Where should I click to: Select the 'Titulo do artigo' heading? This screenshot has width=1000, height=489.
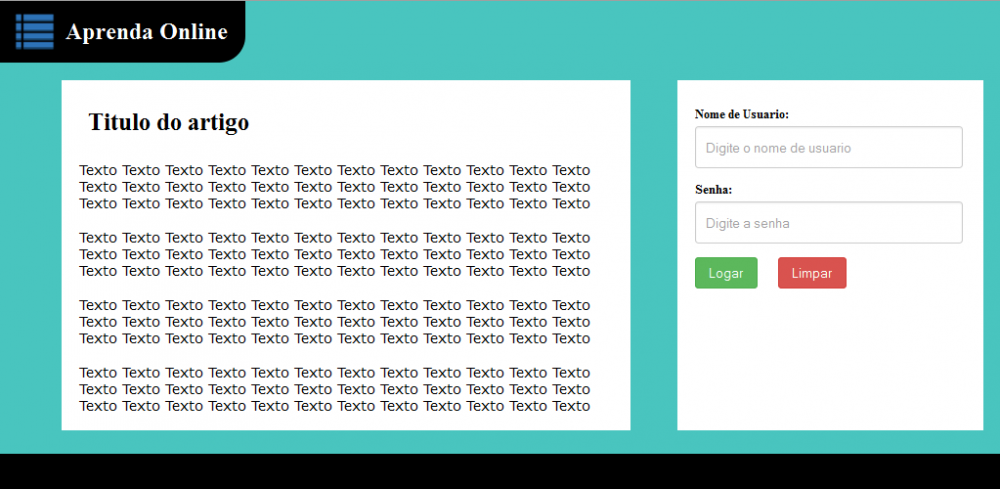[168, 123]
